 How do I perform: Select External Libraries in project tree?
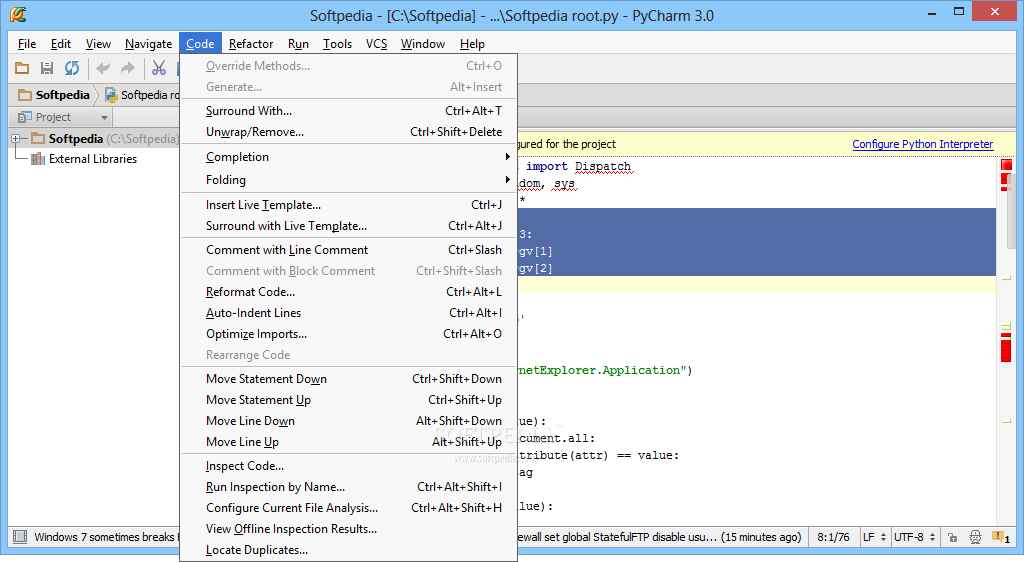click(x=93, y=159)
